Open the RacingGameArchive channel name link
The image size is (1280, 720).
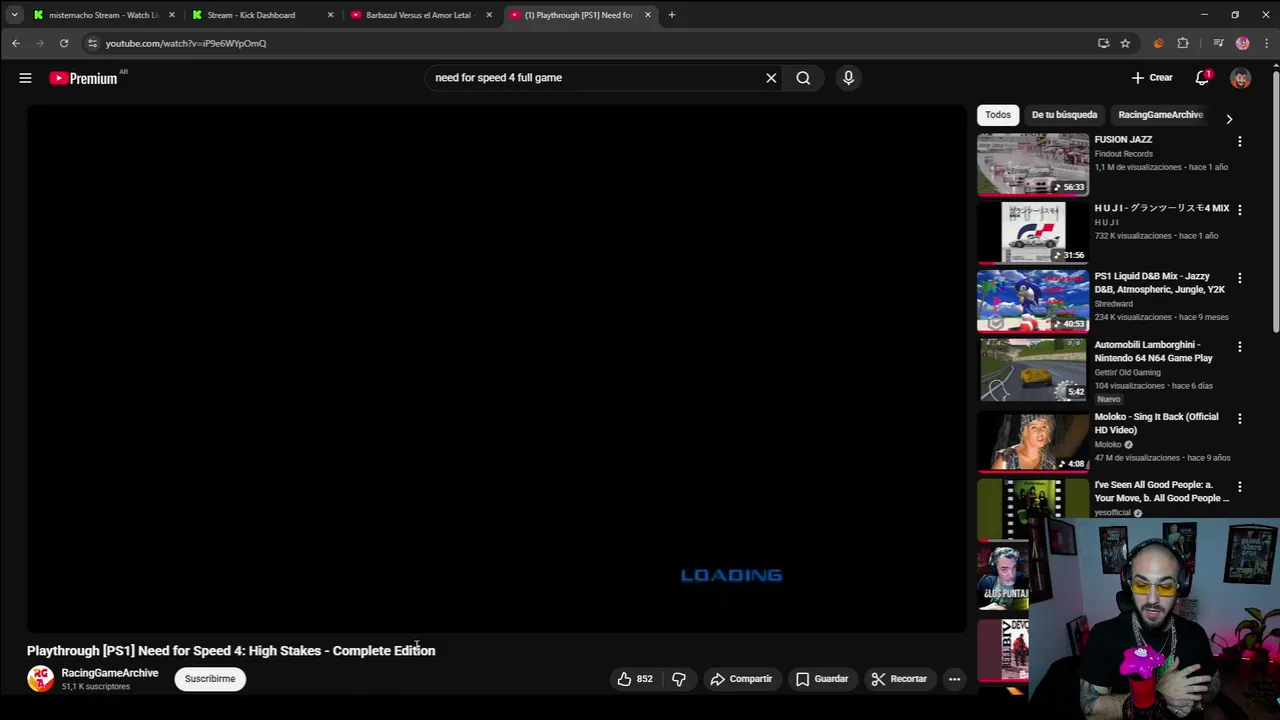click(110, 673)
